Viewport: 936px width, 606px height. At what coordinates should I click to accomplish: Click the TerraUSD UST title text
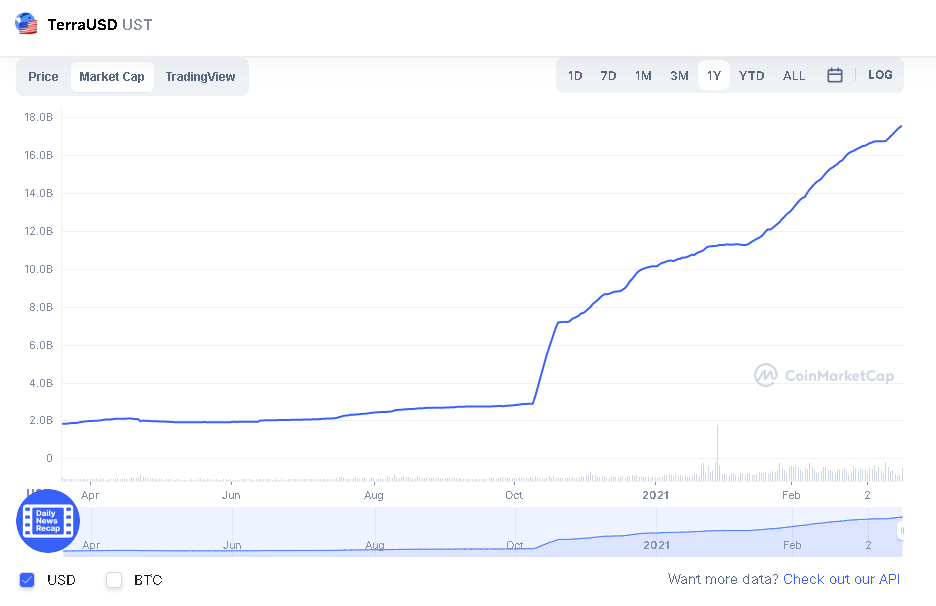click(x=100, y=24)
